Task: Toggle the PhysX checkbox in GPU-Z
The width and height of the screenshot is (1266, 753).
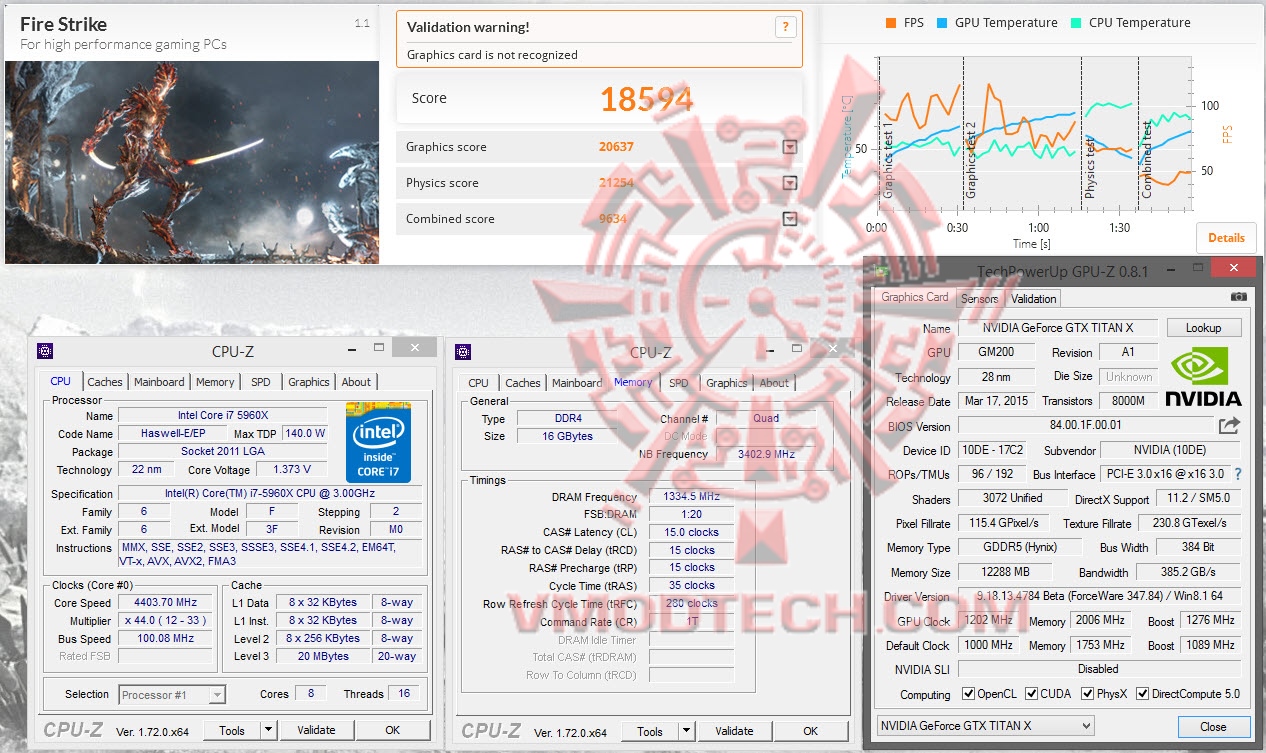Action: tap(1086, 694)
